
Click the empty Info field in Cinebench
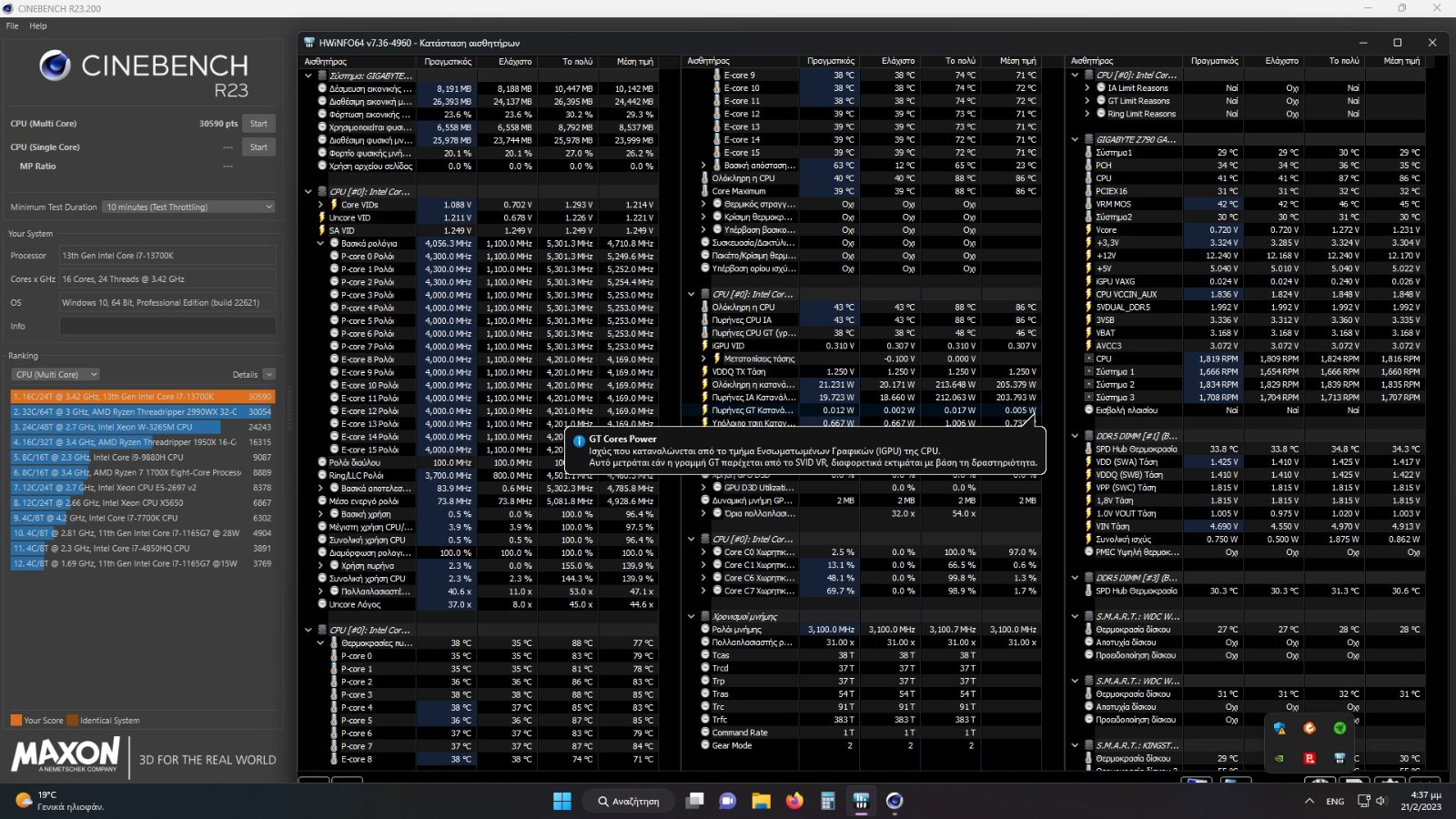coord(167,326)
